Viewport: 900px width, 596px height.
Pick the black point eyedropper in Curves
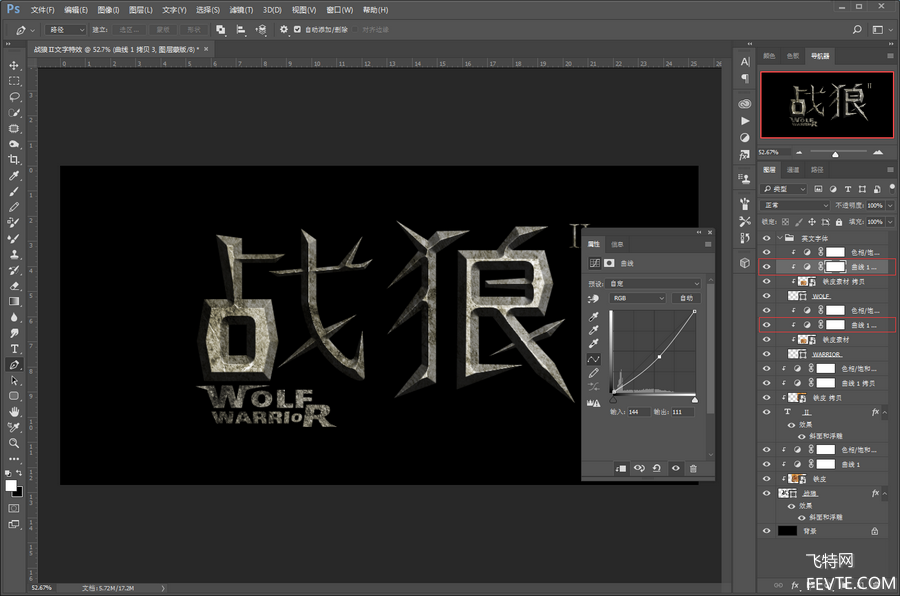click(593, 316)
